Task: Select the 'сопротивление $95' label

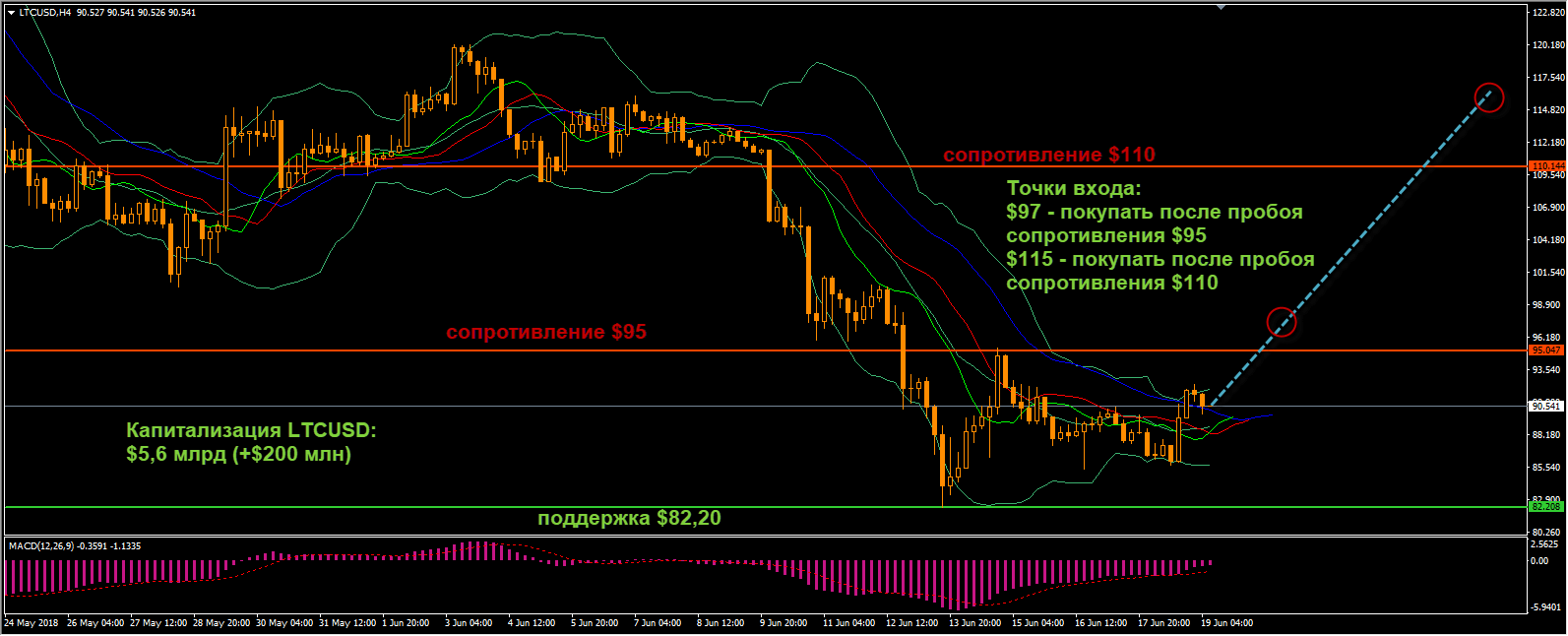Action: [x=546, y=332]
